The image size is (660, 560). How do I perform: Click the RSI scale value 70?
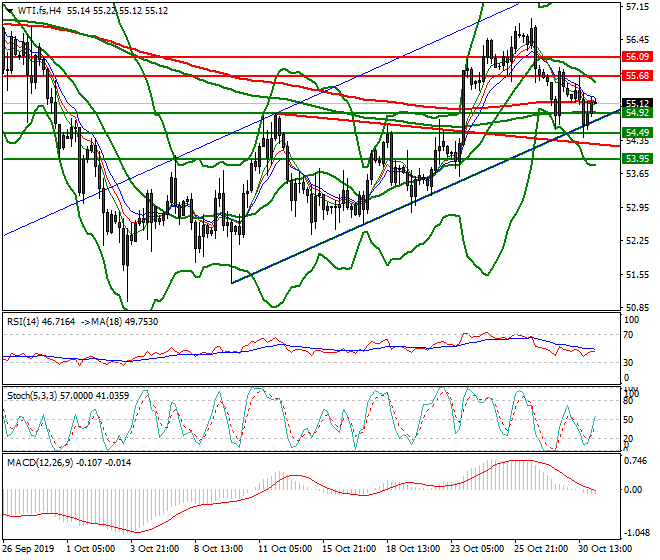(628, 335)
